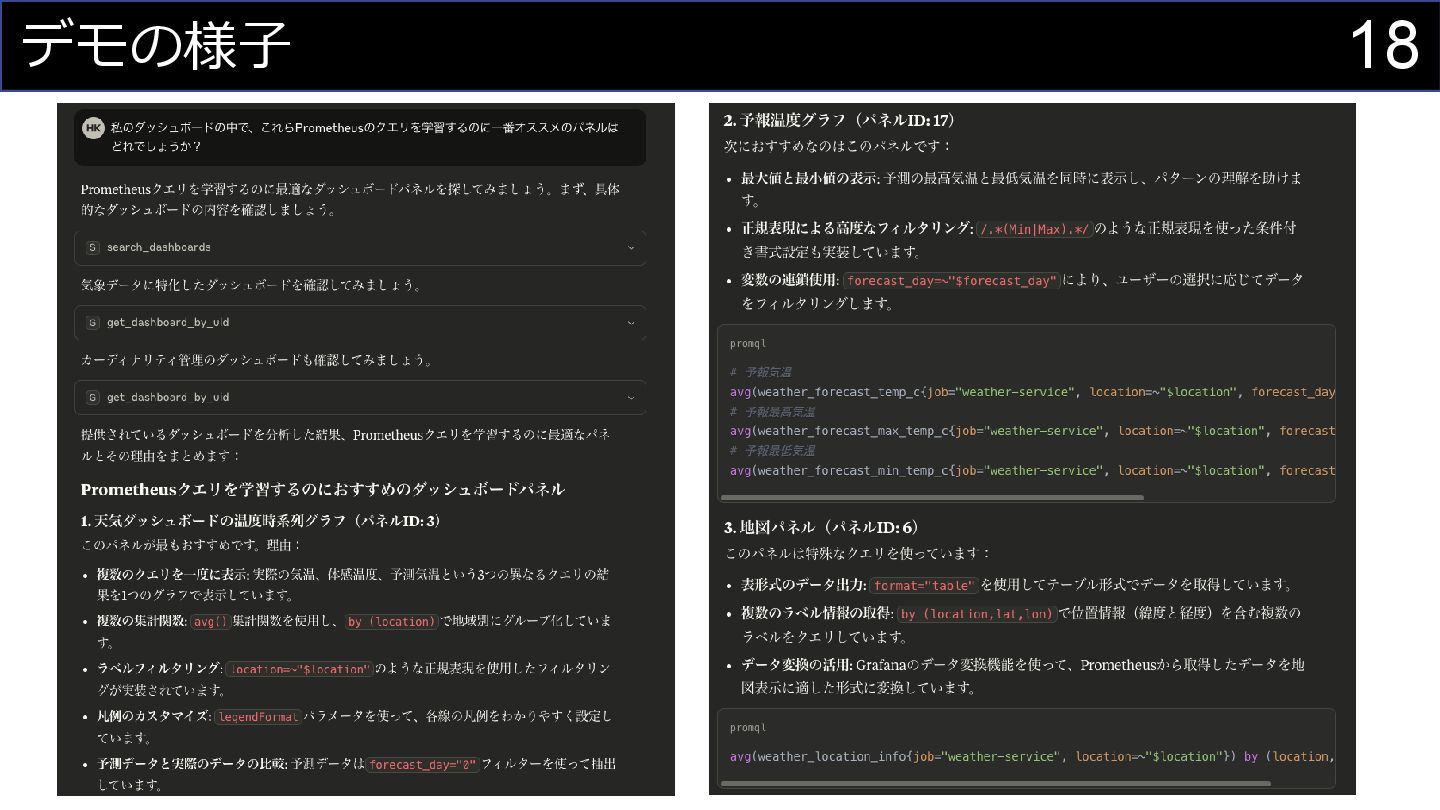Click the inline code forecast_day="2"
This screenshot has width=1440, height=810.
[x=422, y=765]
